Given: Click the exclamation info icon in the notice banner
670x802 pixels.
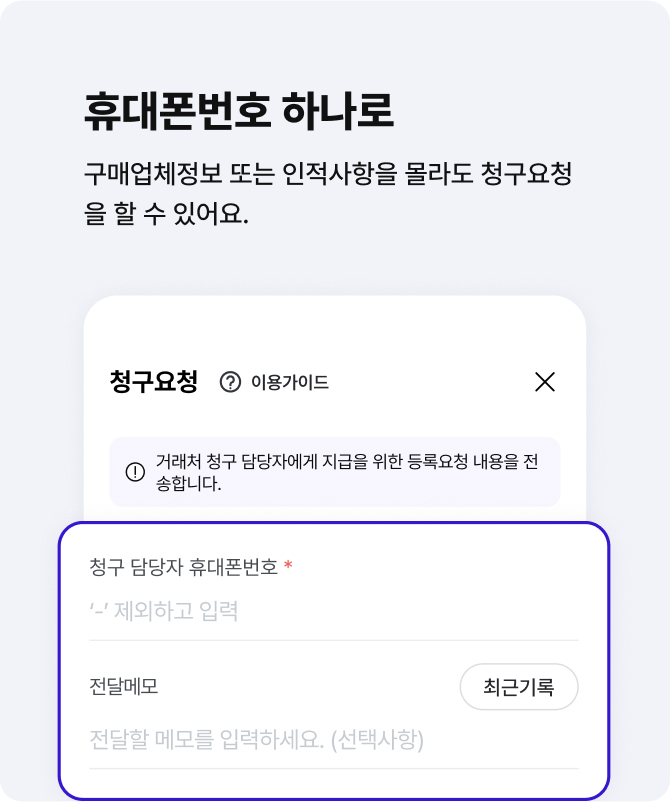Looking at the screenshot, I should point(135,472).
